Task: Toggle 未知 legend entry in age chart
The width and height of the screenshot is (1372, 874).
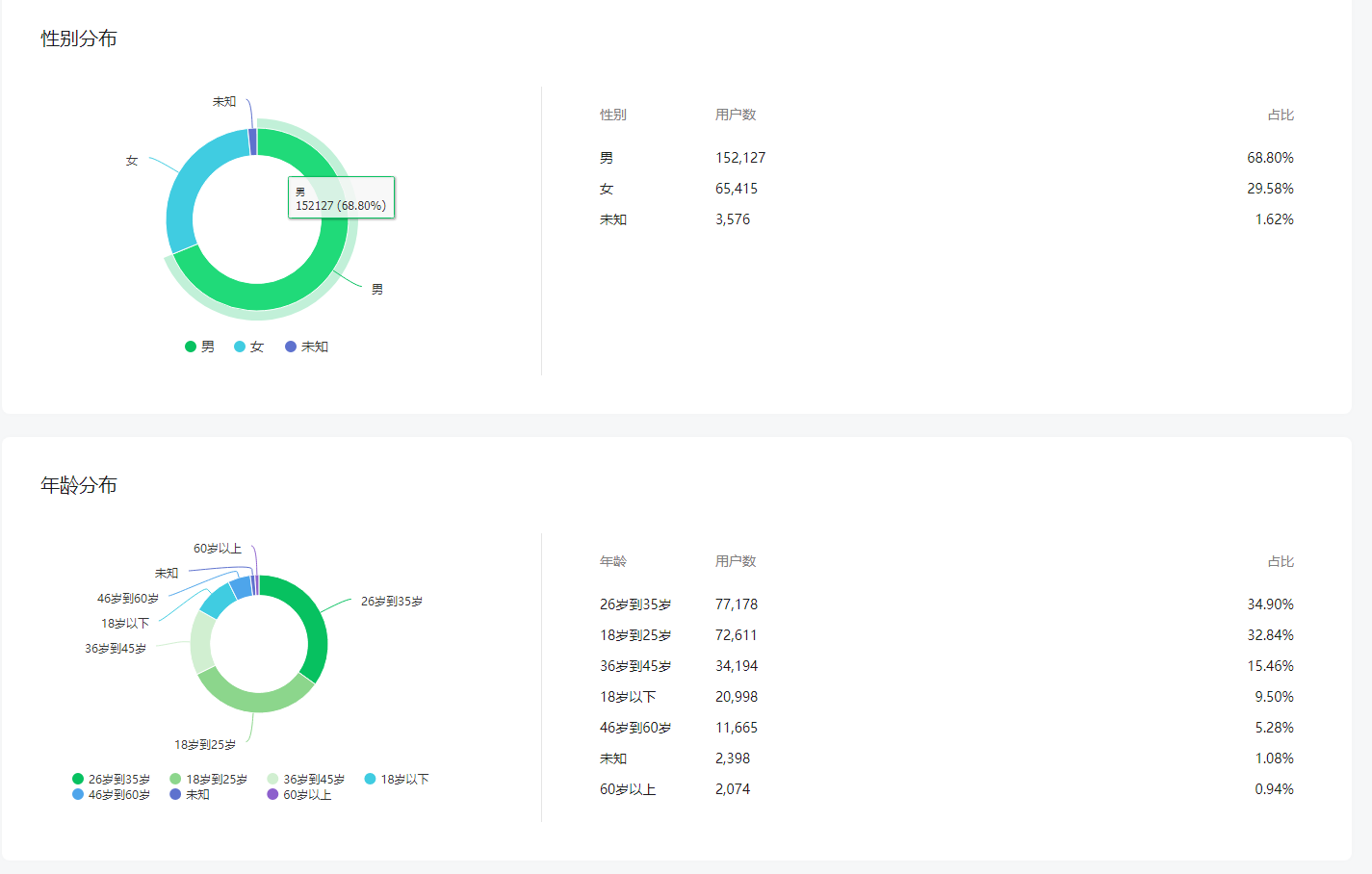Action: coord(190,794)
